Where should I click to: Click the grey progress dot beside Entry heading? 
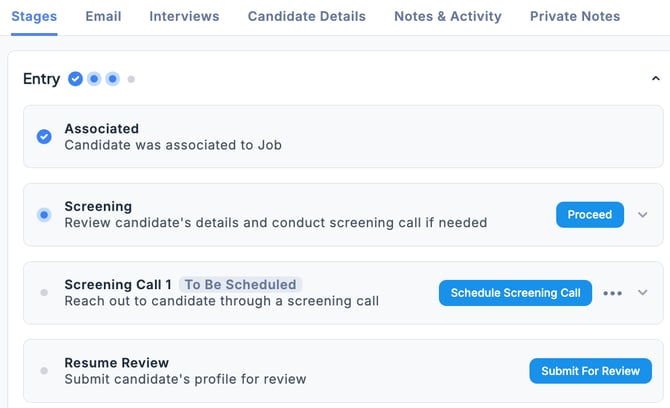coord(131,79)
